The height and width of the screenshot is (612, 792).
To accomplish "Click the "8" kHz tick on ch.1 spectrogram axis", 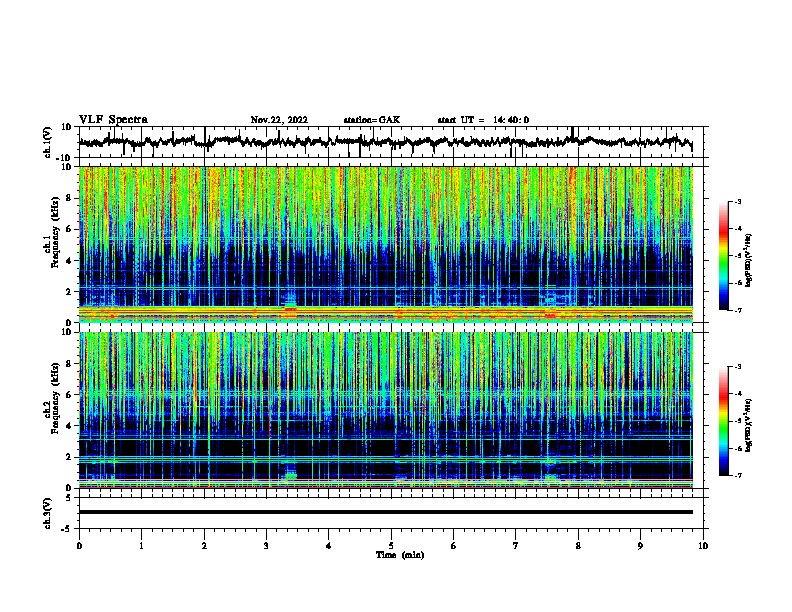I will click(69, 198).
